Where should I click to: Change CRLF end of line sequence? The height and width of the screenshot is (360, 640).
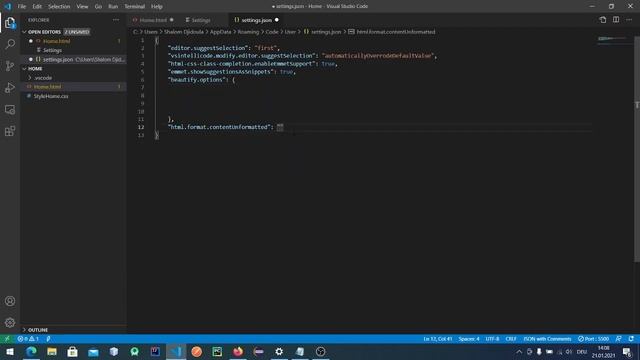pos(511,339)
